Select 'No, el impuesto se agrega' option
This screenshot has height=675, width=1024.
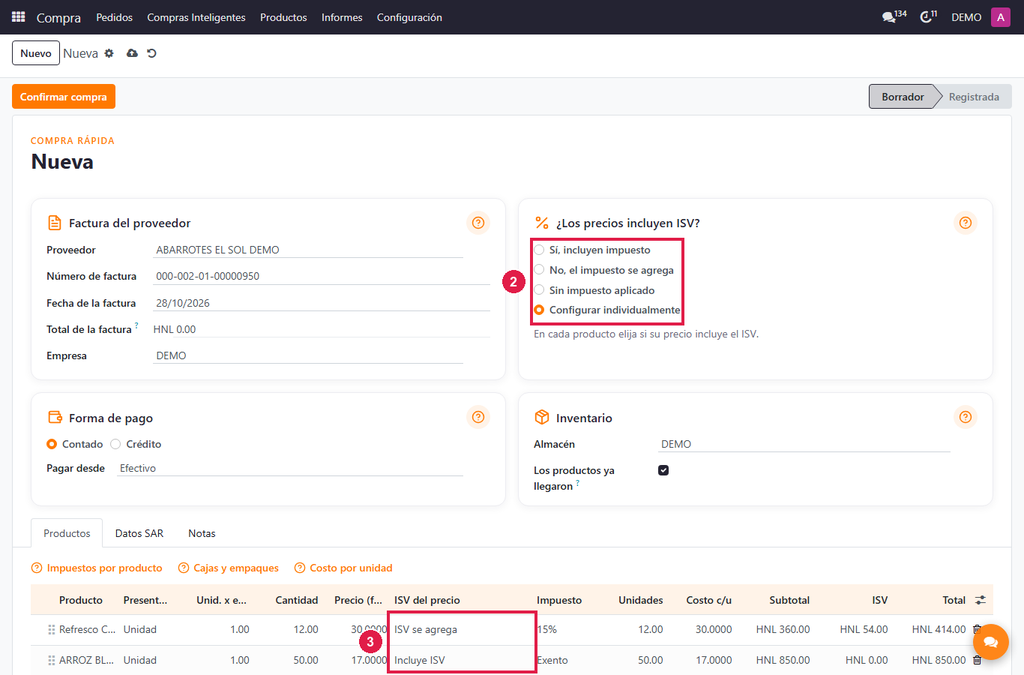[539, 270]
